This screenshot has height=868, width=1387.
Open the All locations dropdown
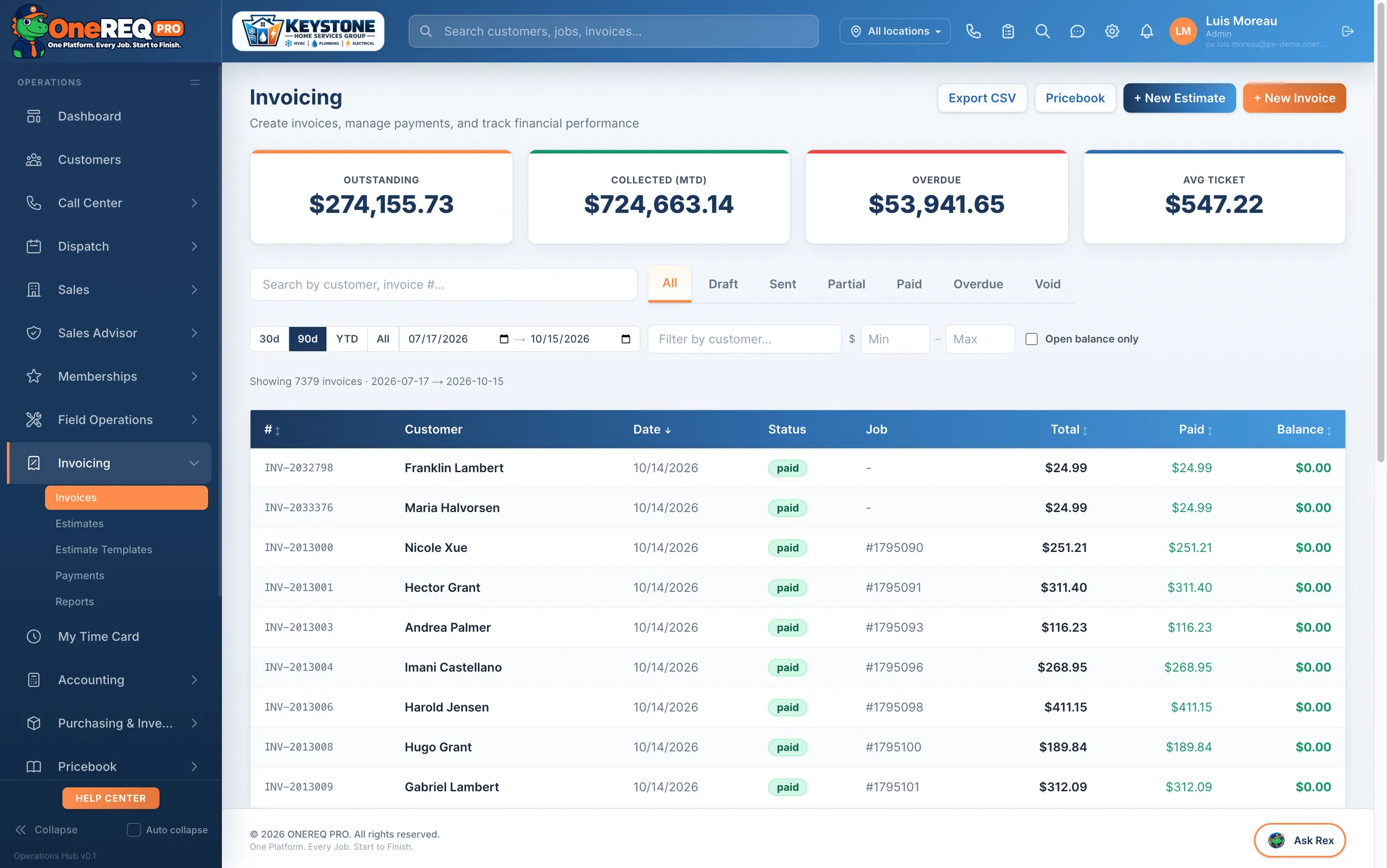click(x=895, y=31)
